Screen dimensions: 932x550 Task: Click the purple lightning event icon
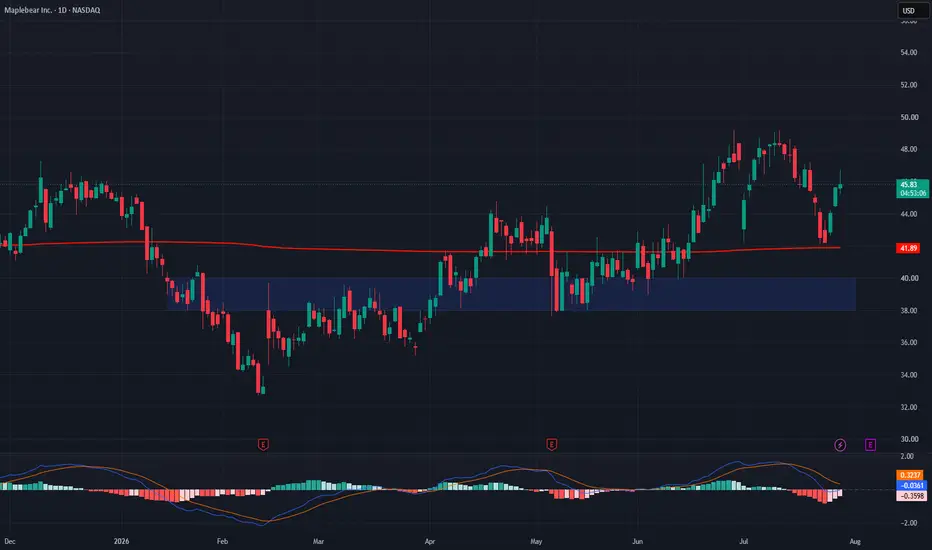(840, 445)
